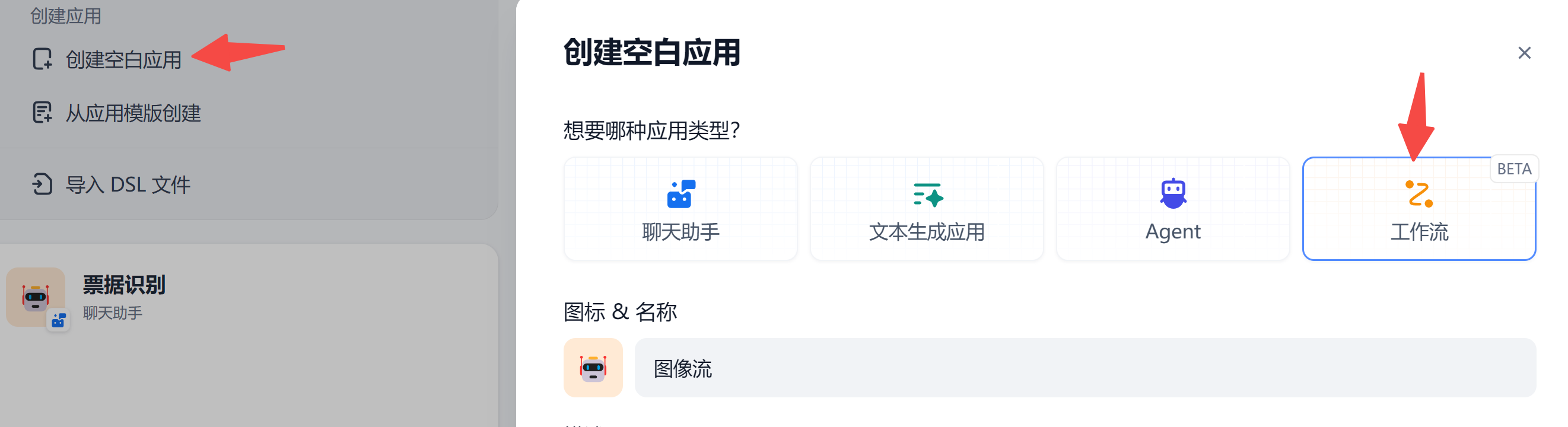This screenshot has height=427, width=1568.
Task: Select Agent as the application type
Action: tap(1172, 209)
